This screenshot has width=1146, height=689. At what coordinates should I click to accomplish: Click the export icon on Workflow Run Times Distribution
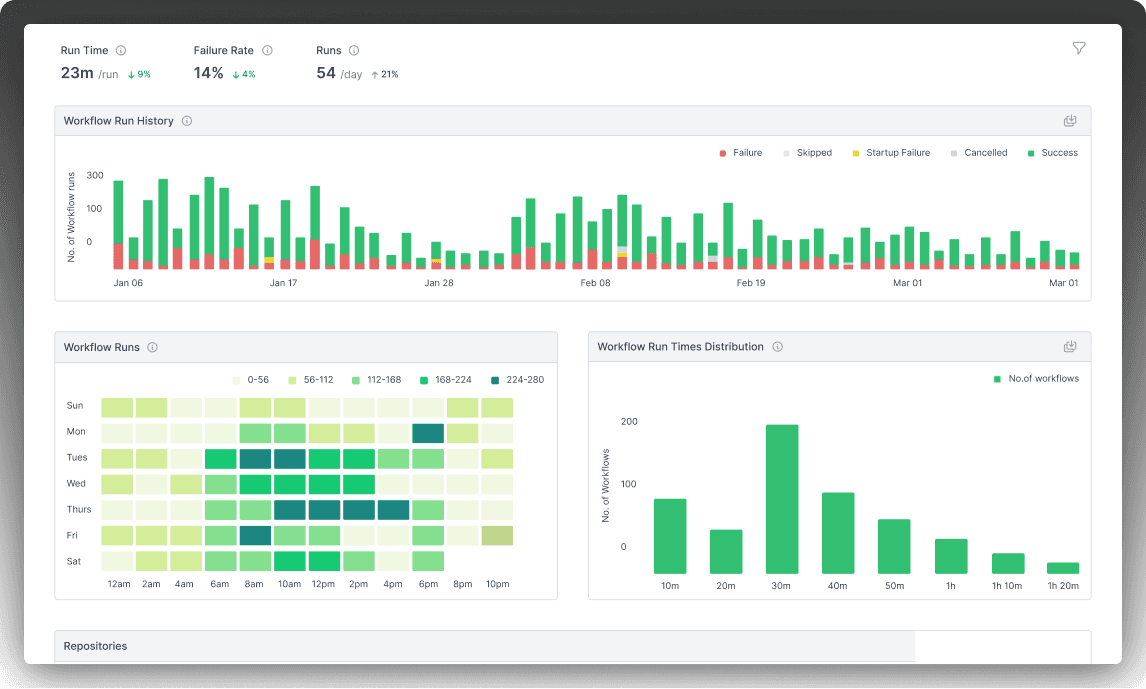point(1070,346)
